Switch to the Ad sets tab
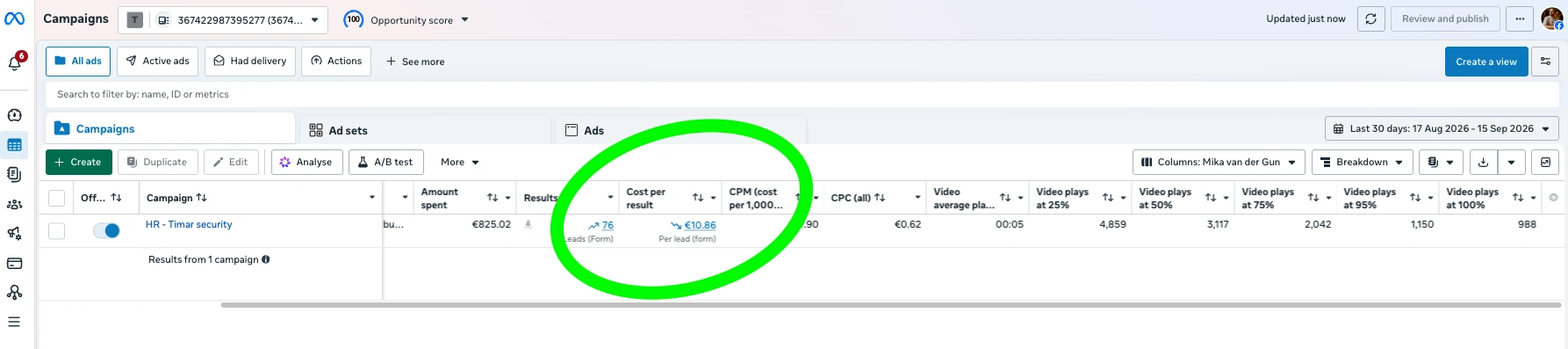Screen dimensions: 1568x349 [x=426, y=130]
